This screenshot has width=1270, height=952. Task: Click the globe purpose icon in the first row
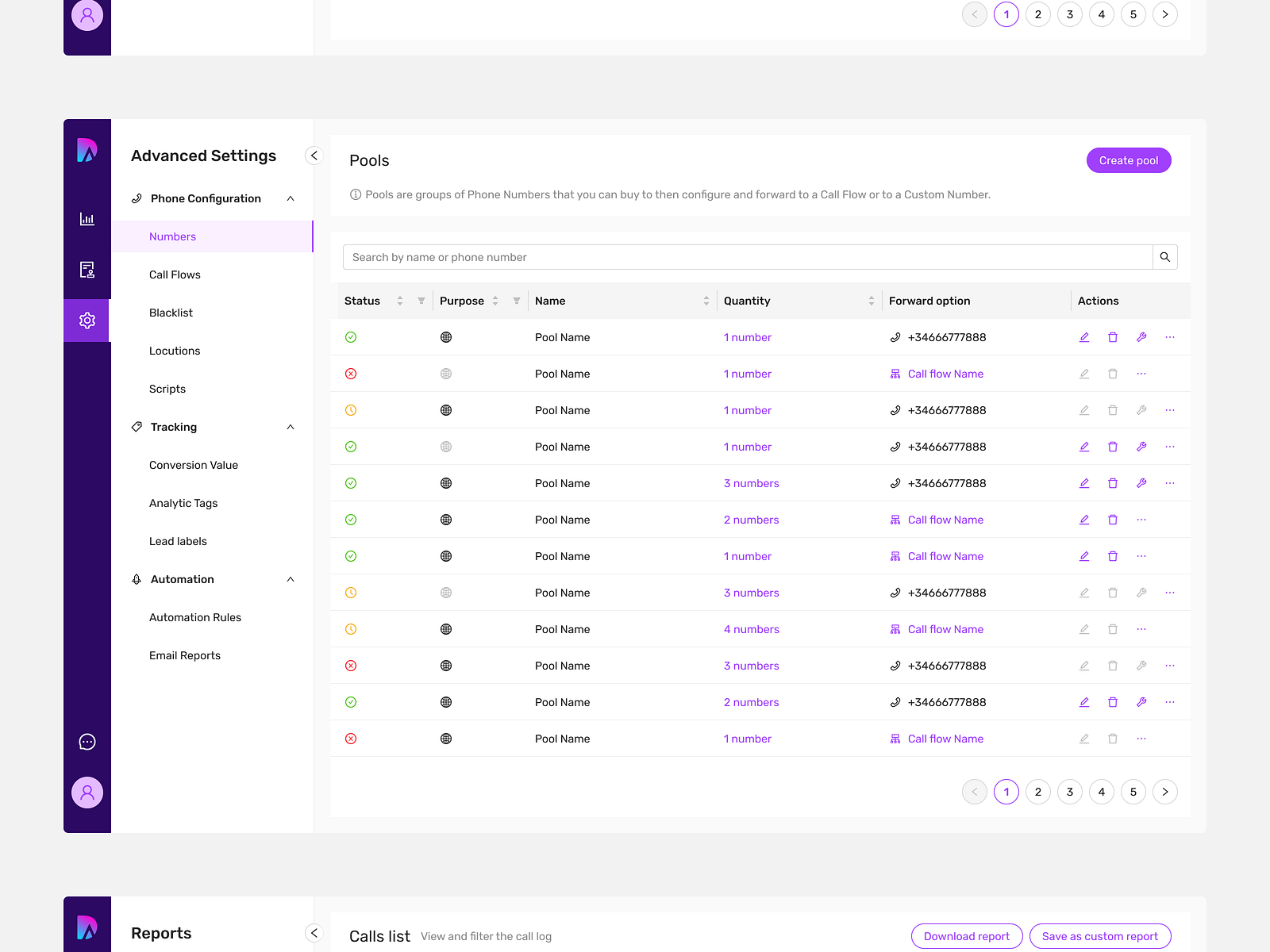446,337
